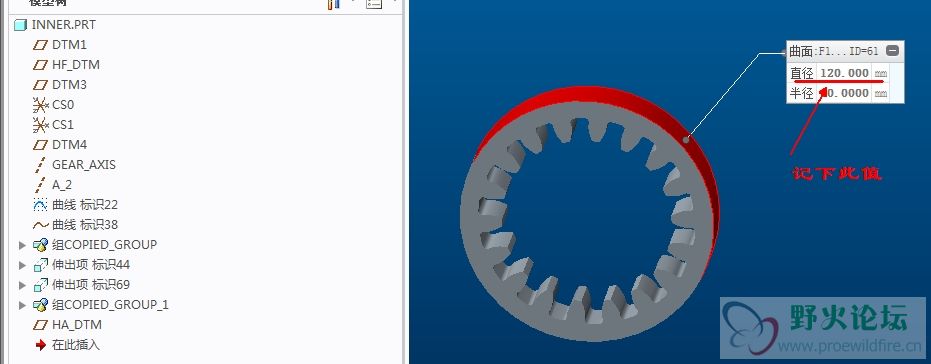Click the 半径 value field
931x364 pixels.
(844, 93)
